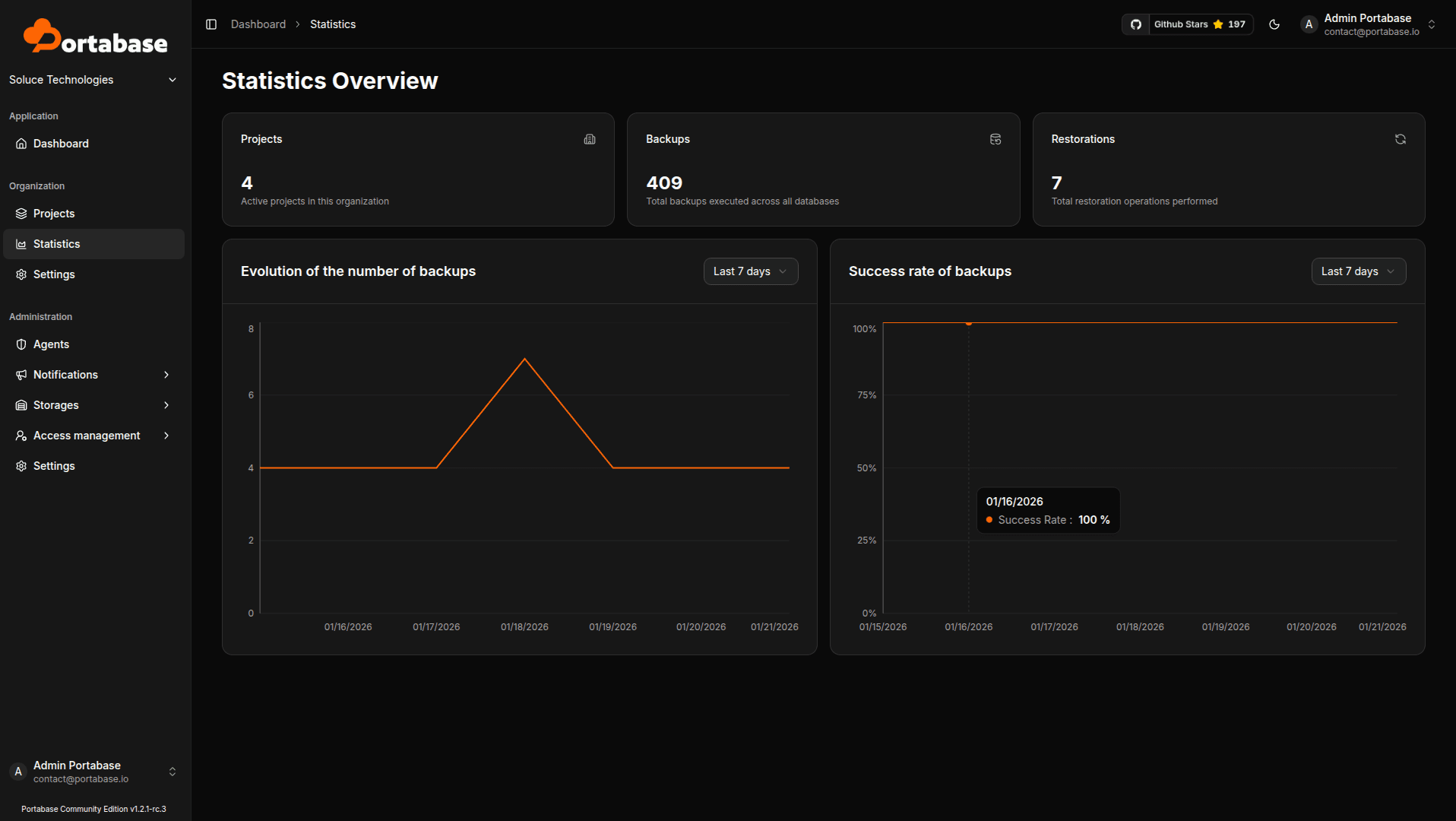Click Success rate of backups title
The image size is (1456, 821).
[930, 271]
